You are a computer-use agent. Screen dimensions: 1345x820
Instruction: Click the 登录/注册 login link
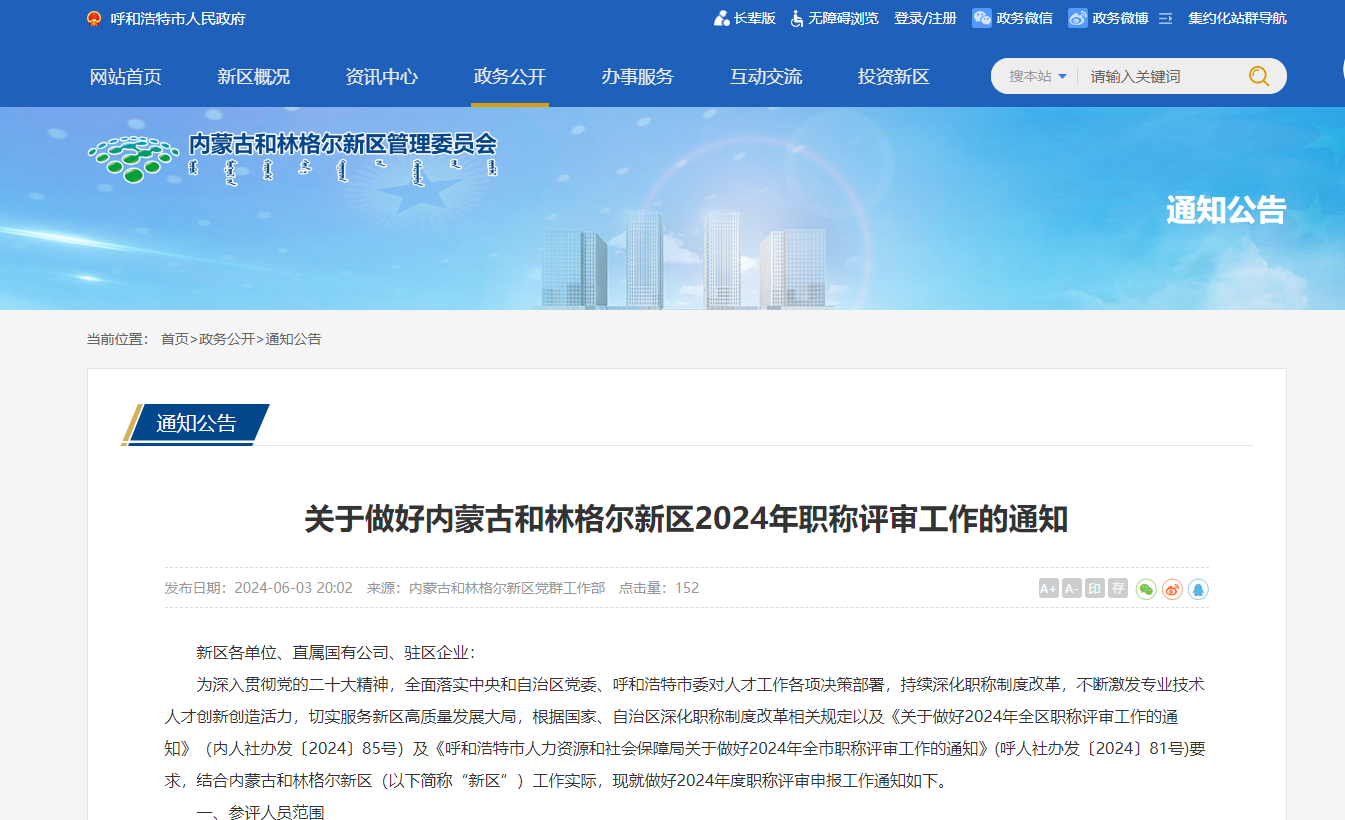pyautogui.click(x=925, y=18)
